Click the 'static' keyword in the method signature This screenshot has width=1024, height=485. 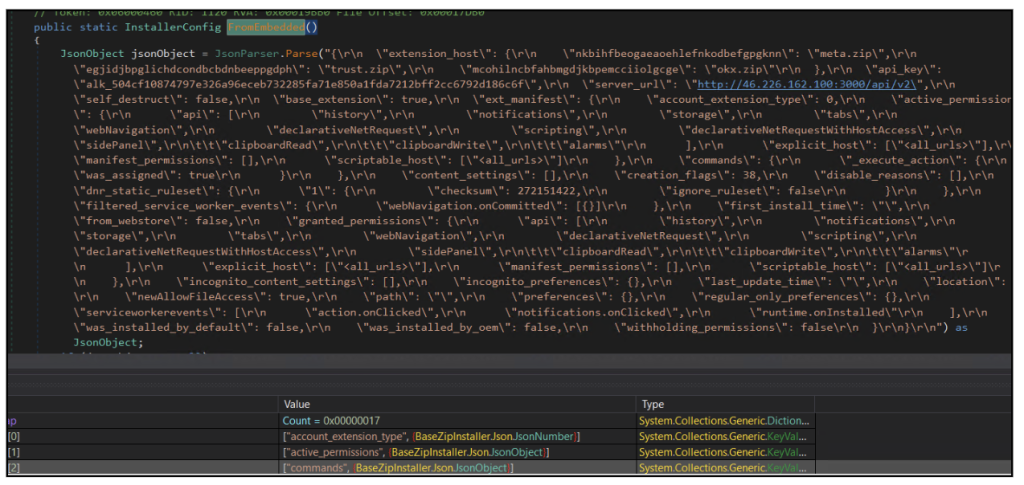99,27
